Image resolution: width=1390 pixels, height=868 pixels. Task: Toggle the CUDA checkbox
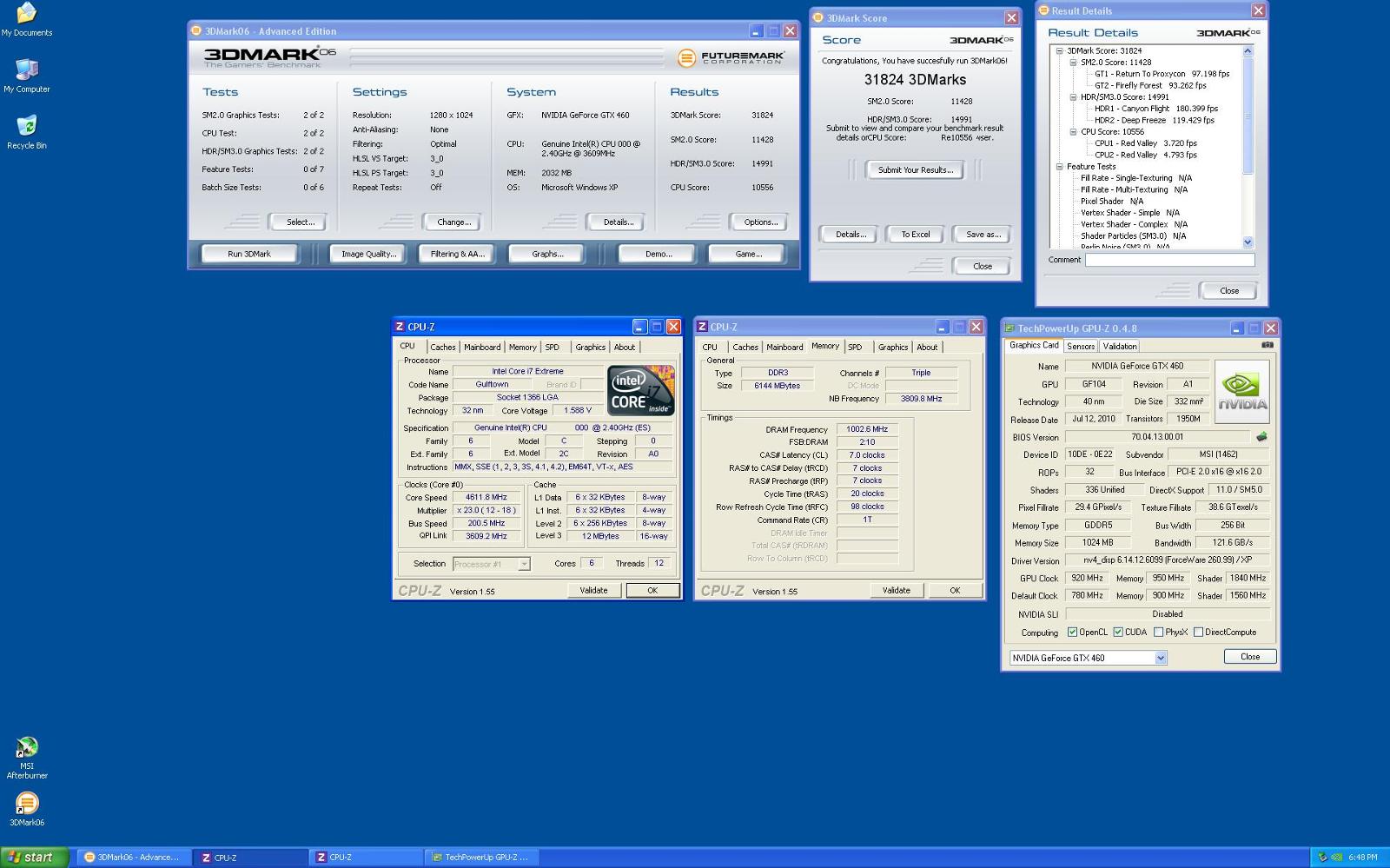tap(1118, 632)
